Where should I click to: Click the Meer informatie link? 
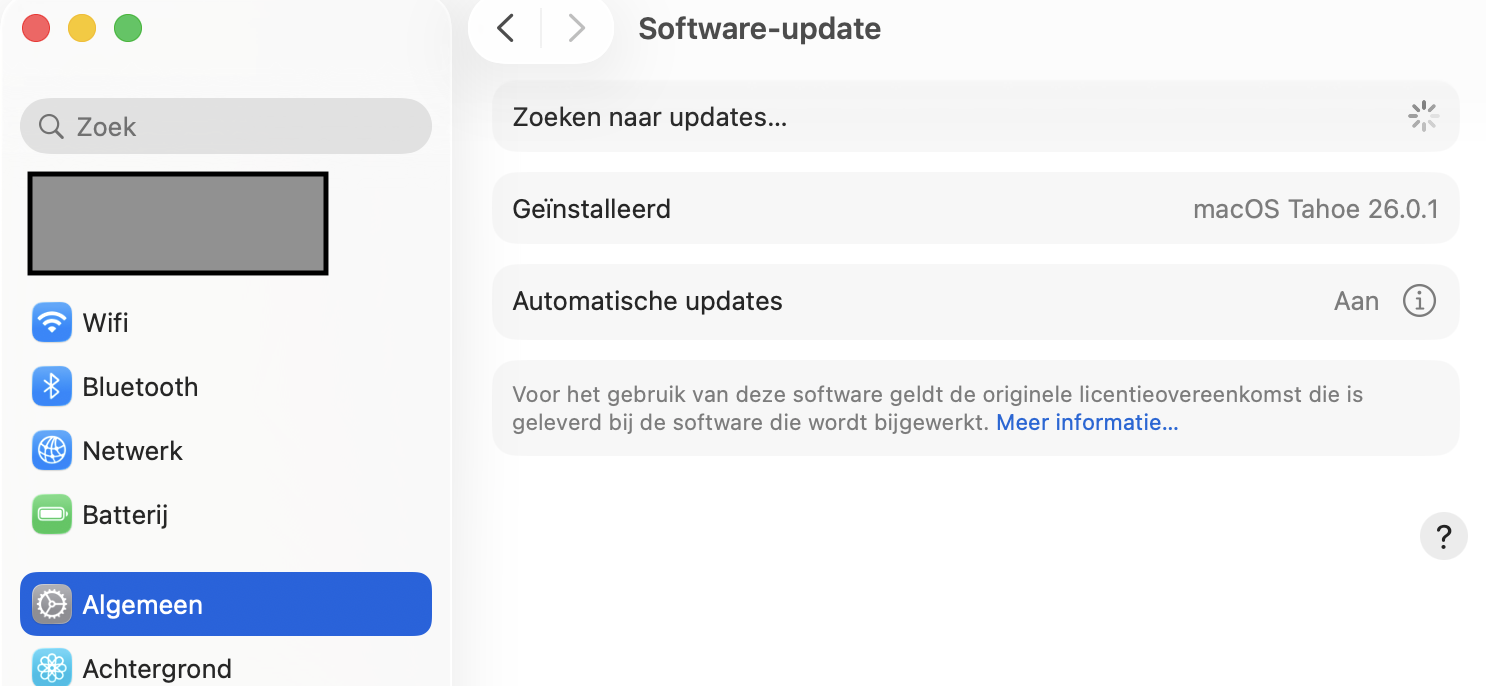click(1087, 422)
